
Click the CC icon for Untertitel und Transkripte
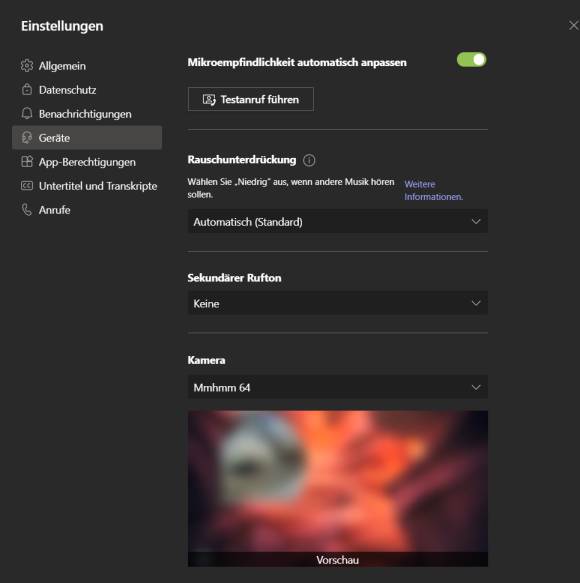tap(27, 186)
